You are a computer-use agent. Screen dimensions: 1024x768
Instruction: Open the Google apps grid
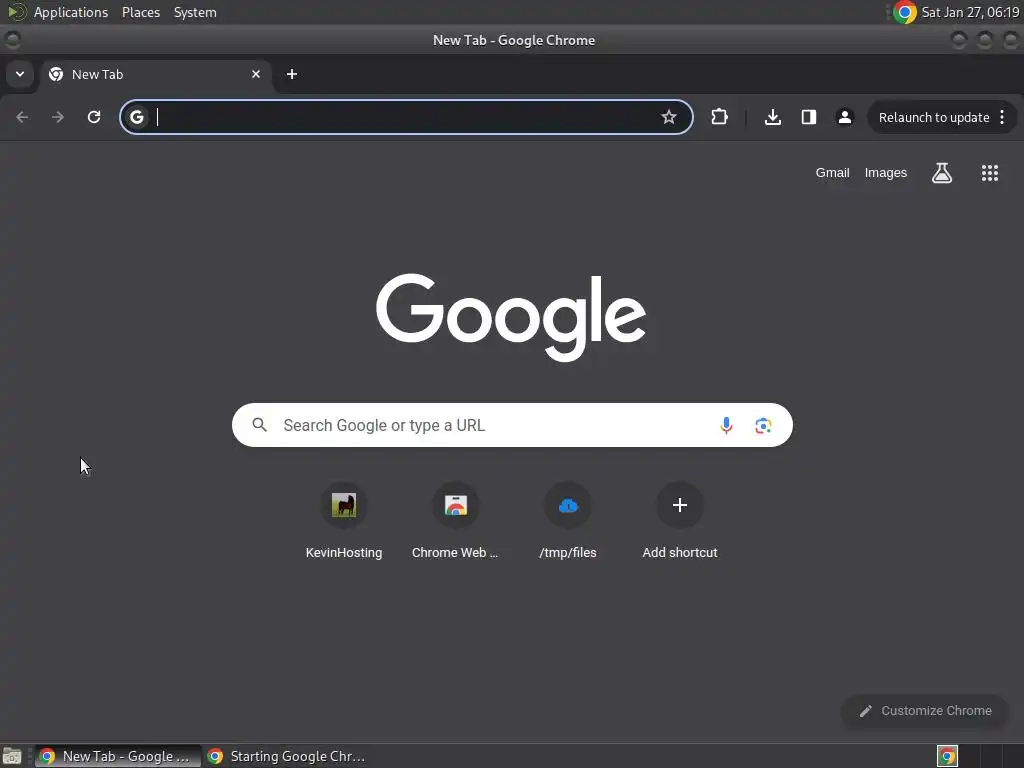pyautogui.click(x=989, y=172)
